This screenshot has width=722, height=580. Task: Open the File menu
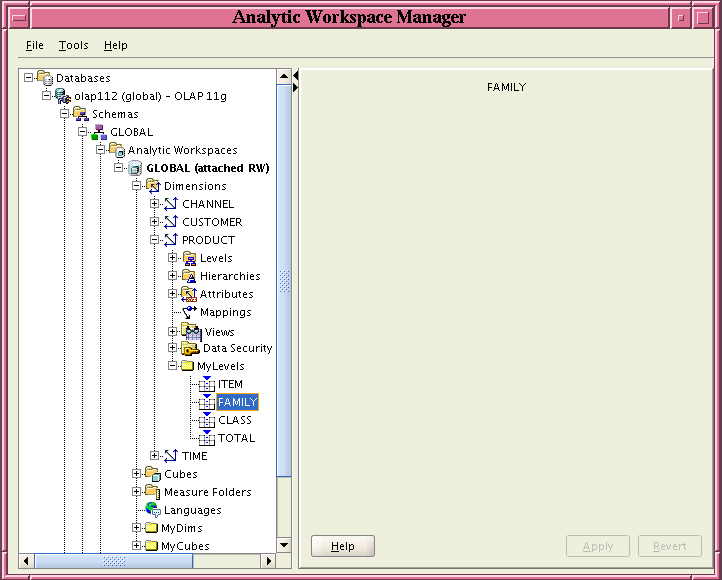(x=35, y=45)
